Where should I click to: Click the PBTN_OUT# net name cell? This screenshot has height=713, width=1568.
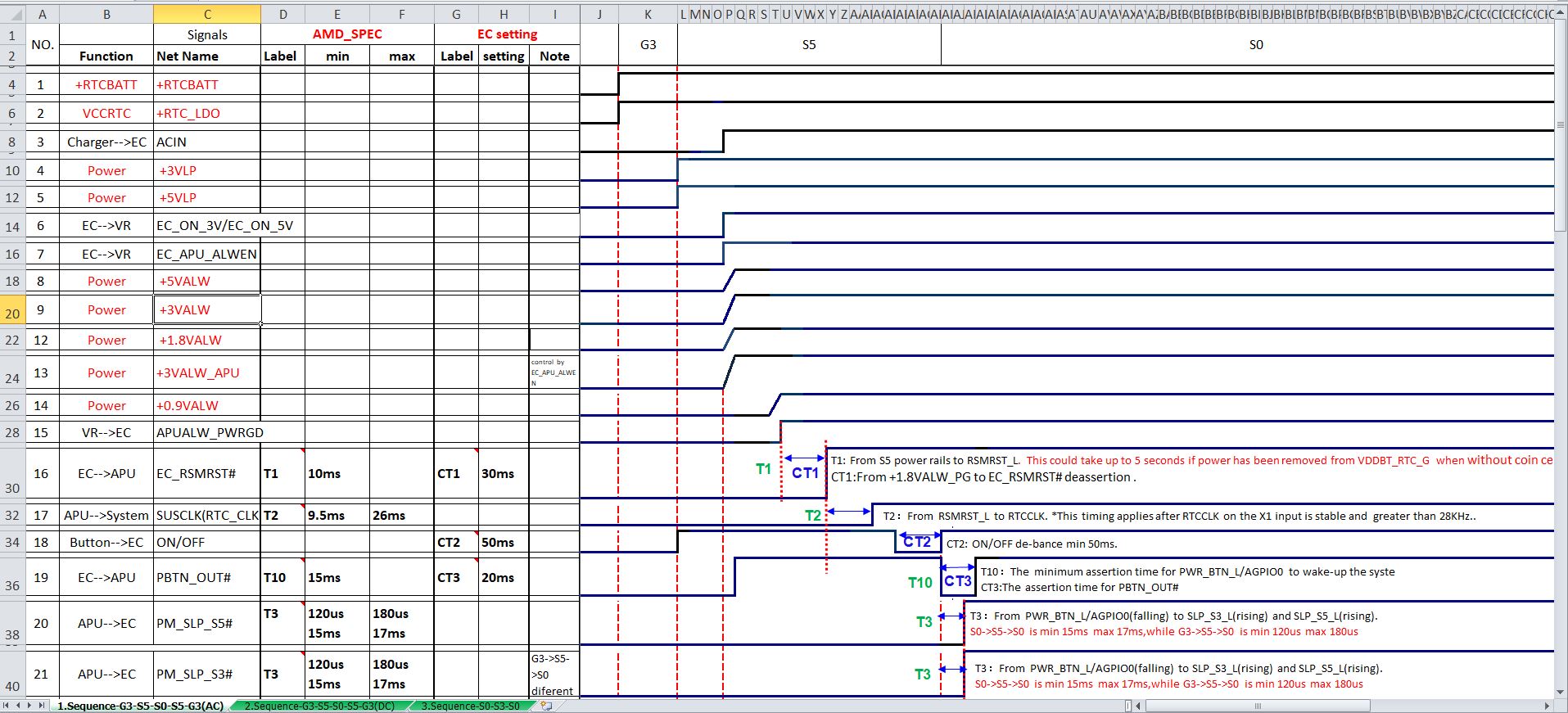tap(207, 577)
